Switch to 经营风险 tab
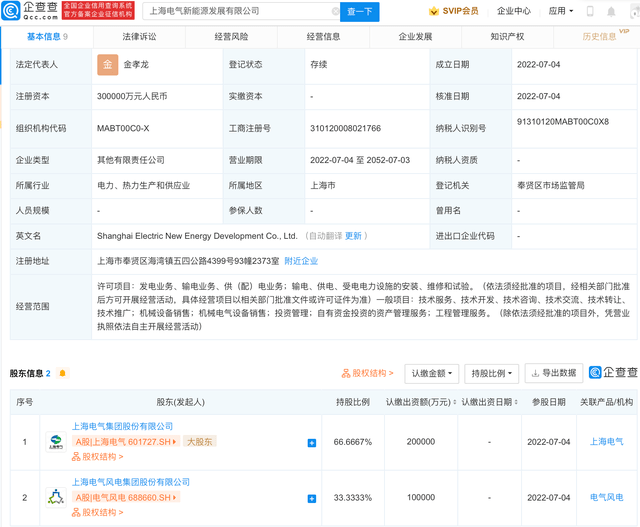This screenshot has height=527, width=640. (231, 37)
